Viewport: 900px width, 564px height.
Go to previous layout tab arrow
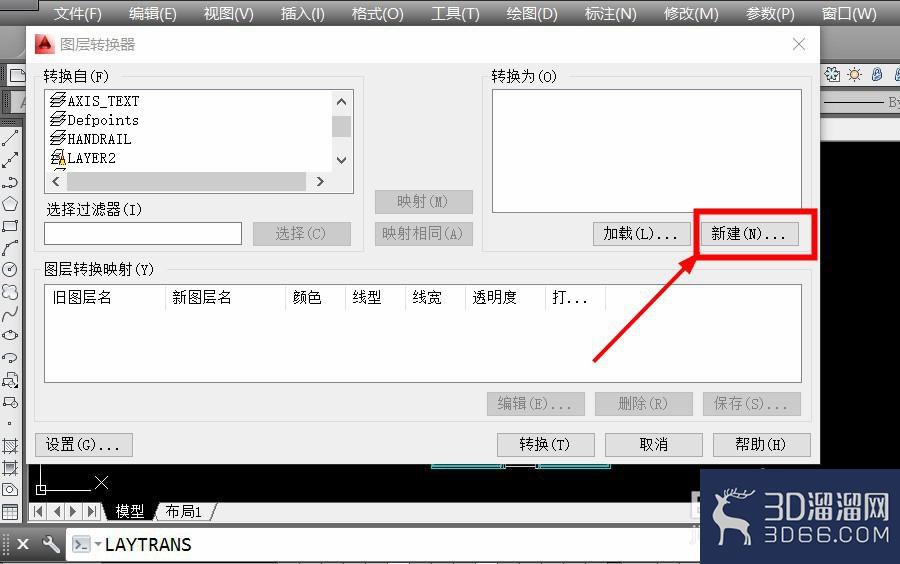click(x=56, y=511)
